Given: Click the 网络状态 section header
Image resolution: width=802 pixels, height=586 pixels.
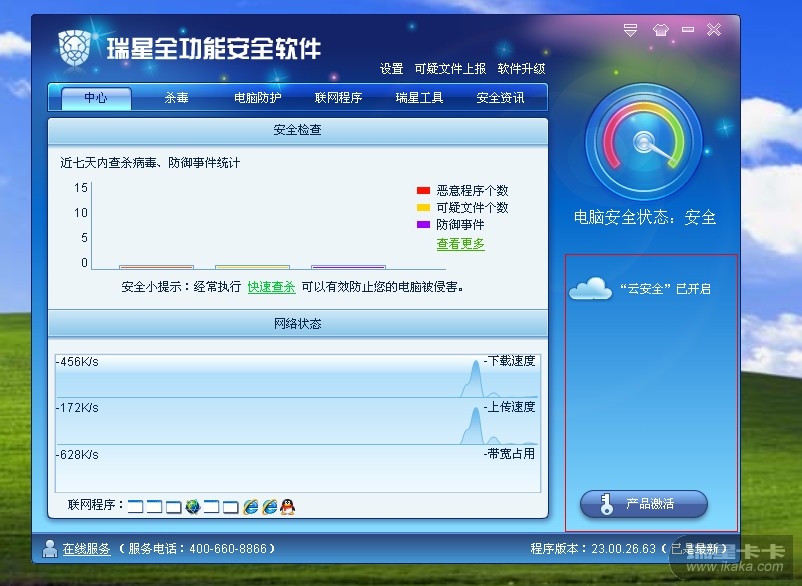Looking at the screenshot, I should pos(298,324).
